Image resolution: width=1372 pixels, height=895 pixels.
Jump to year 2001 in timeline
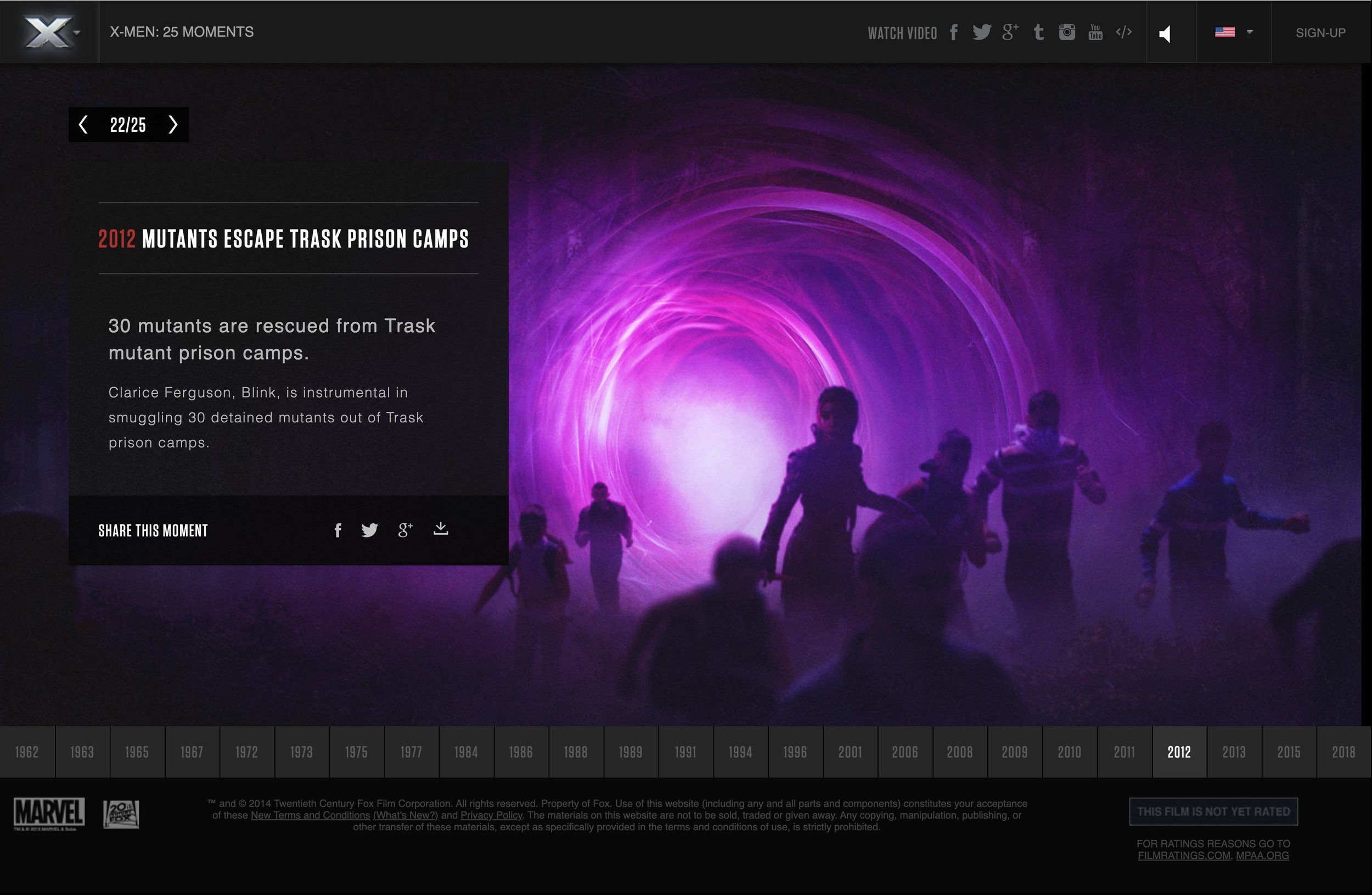(x=850, y=752)
